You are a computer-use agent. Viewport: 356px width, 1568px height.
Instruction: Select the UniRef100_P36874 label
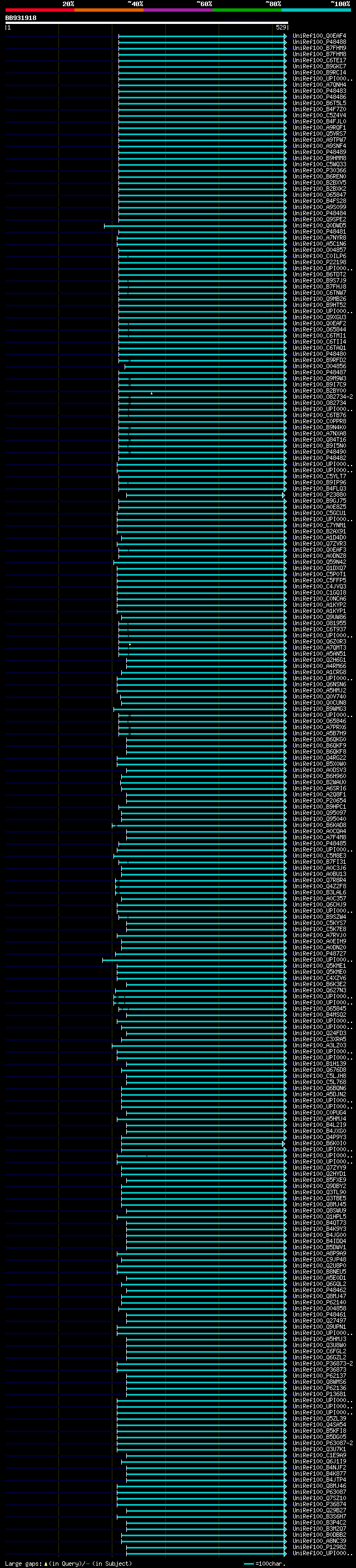tap(319, 1504)
